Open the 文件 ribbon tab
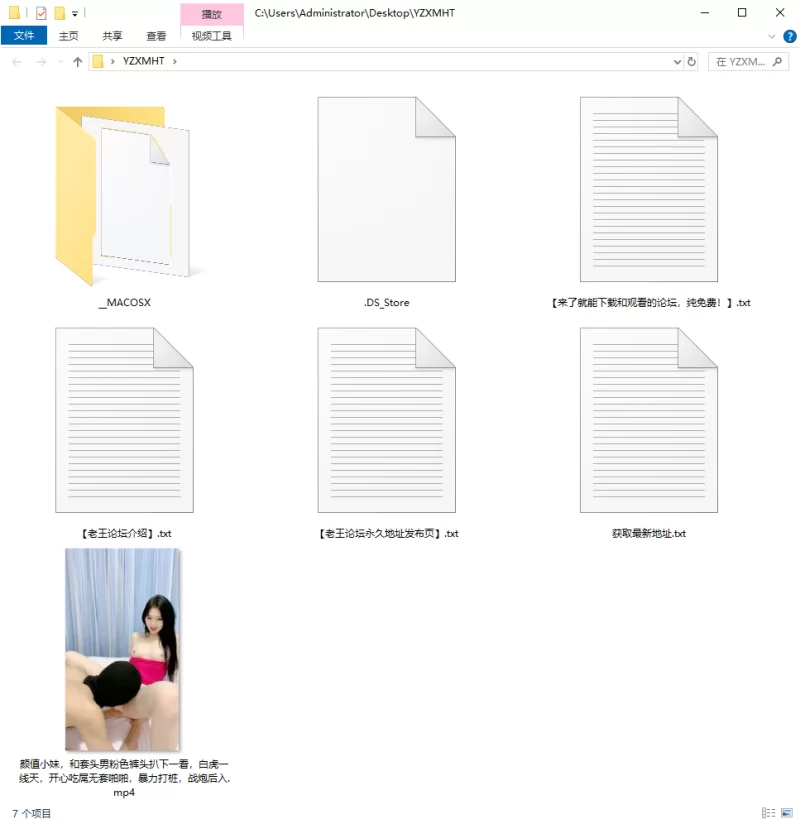 click(x=24, y=36)
